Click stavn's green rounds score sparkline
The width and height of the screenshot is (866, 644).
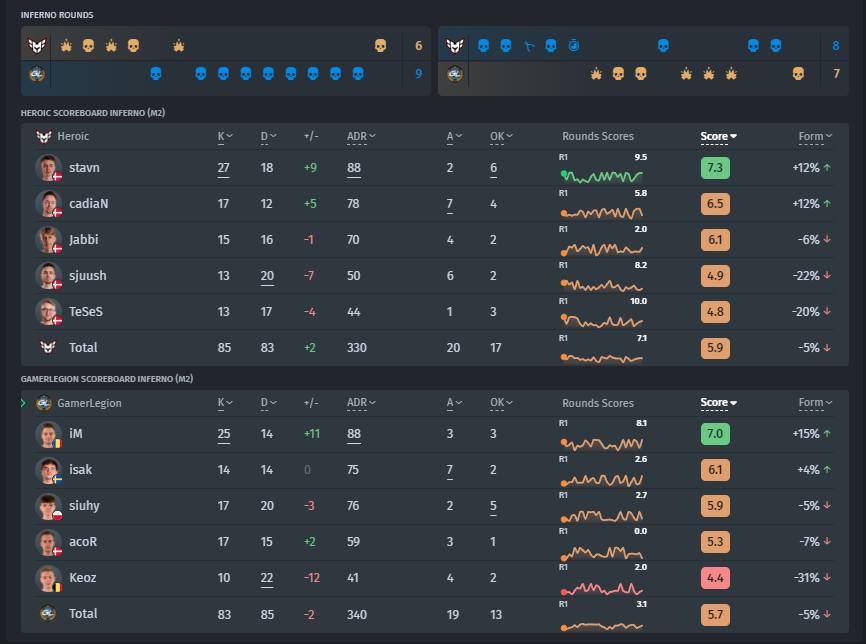click(602, 176)
